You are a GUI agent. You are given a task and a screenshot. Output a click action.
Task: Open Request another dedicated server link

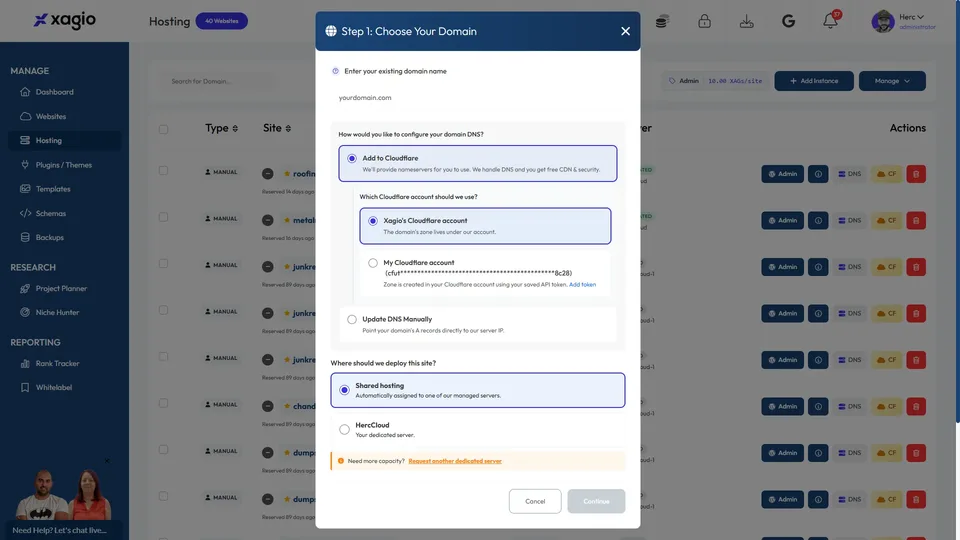click(x=455, y=461)
